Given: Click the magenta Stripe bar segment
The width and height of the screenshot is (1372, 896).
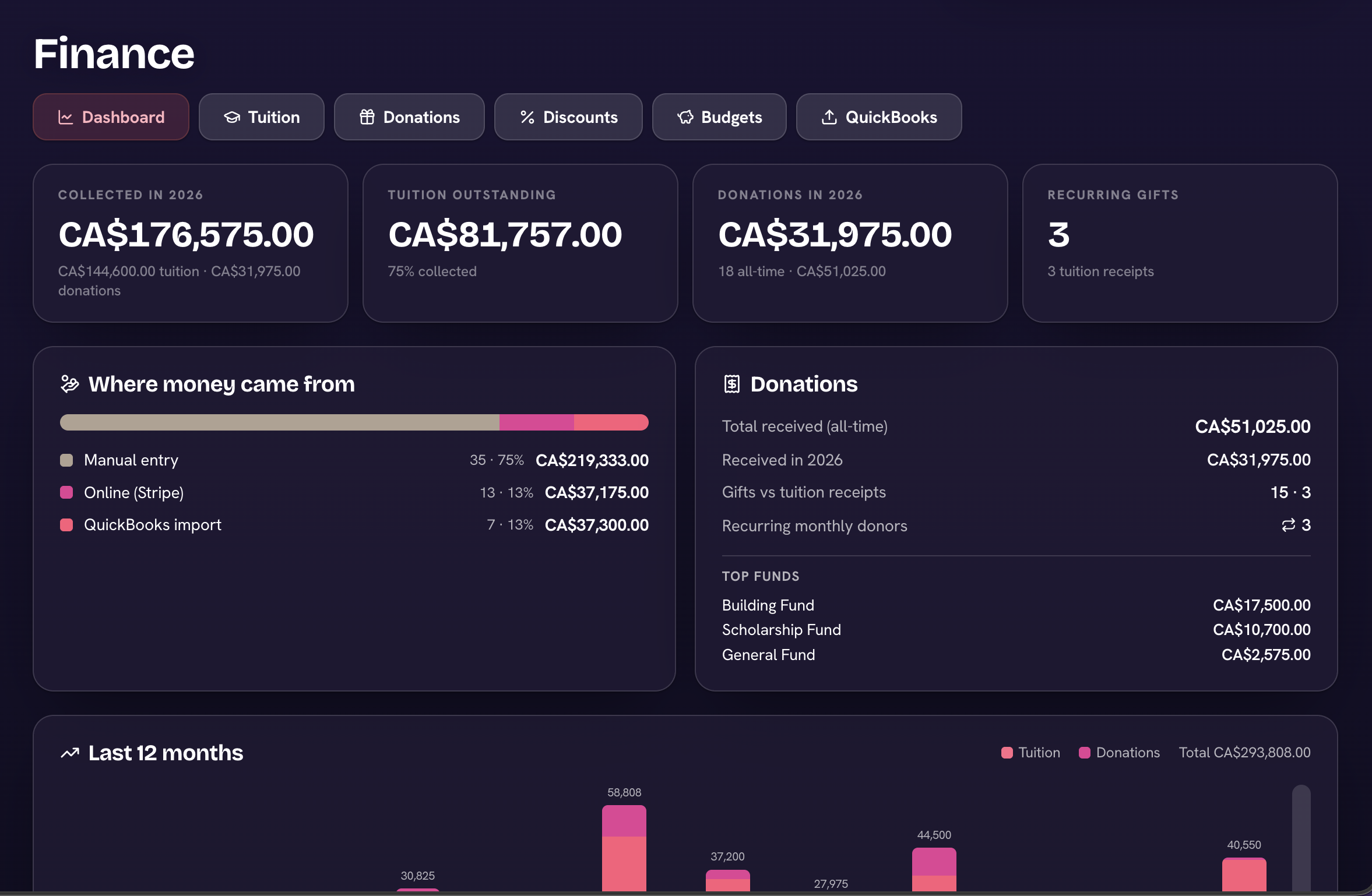Looking at the screenshot, I should click(537, 422).
